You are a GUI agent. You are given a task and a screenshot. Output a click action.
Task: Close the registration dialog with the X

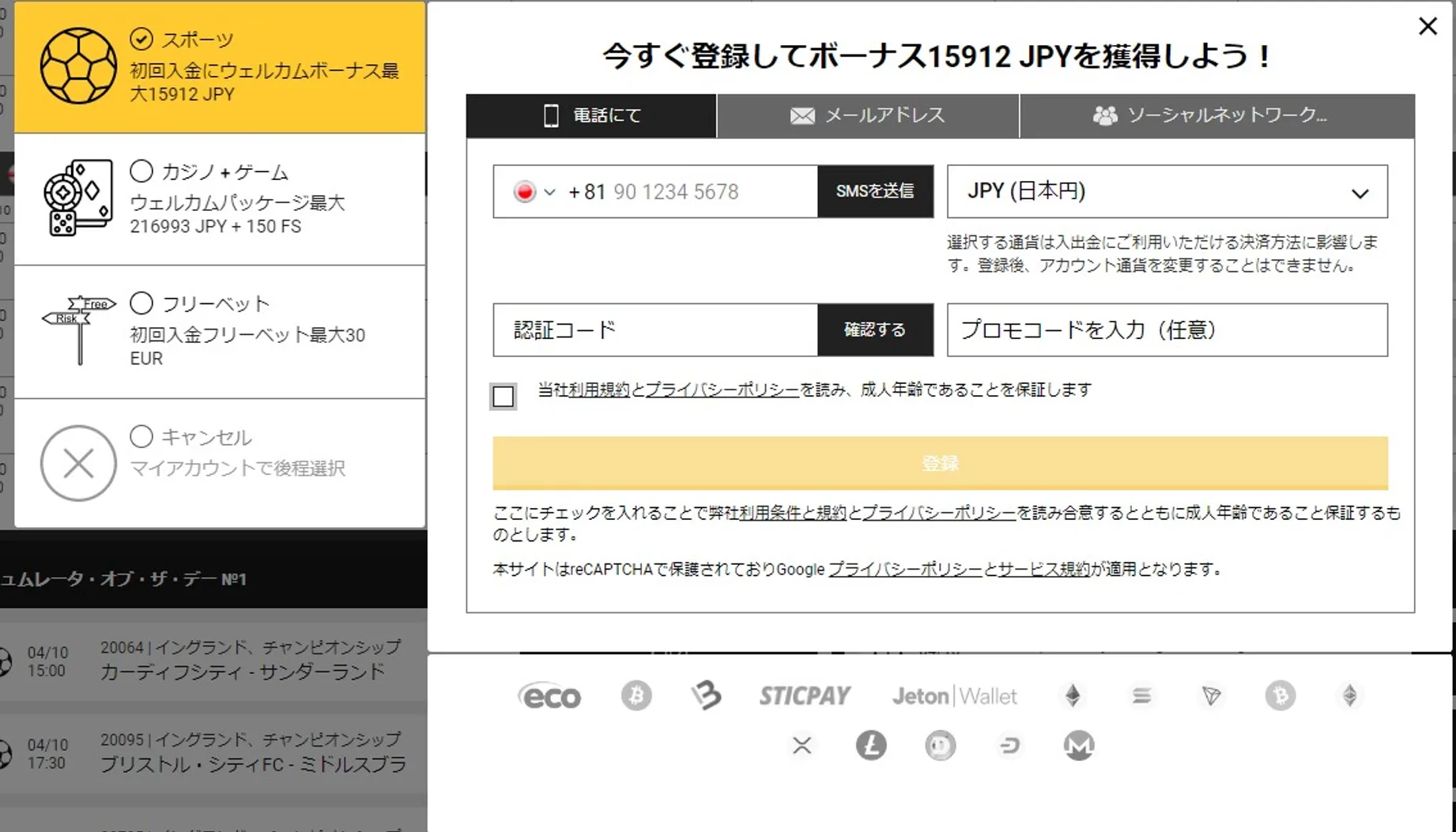1428,26
